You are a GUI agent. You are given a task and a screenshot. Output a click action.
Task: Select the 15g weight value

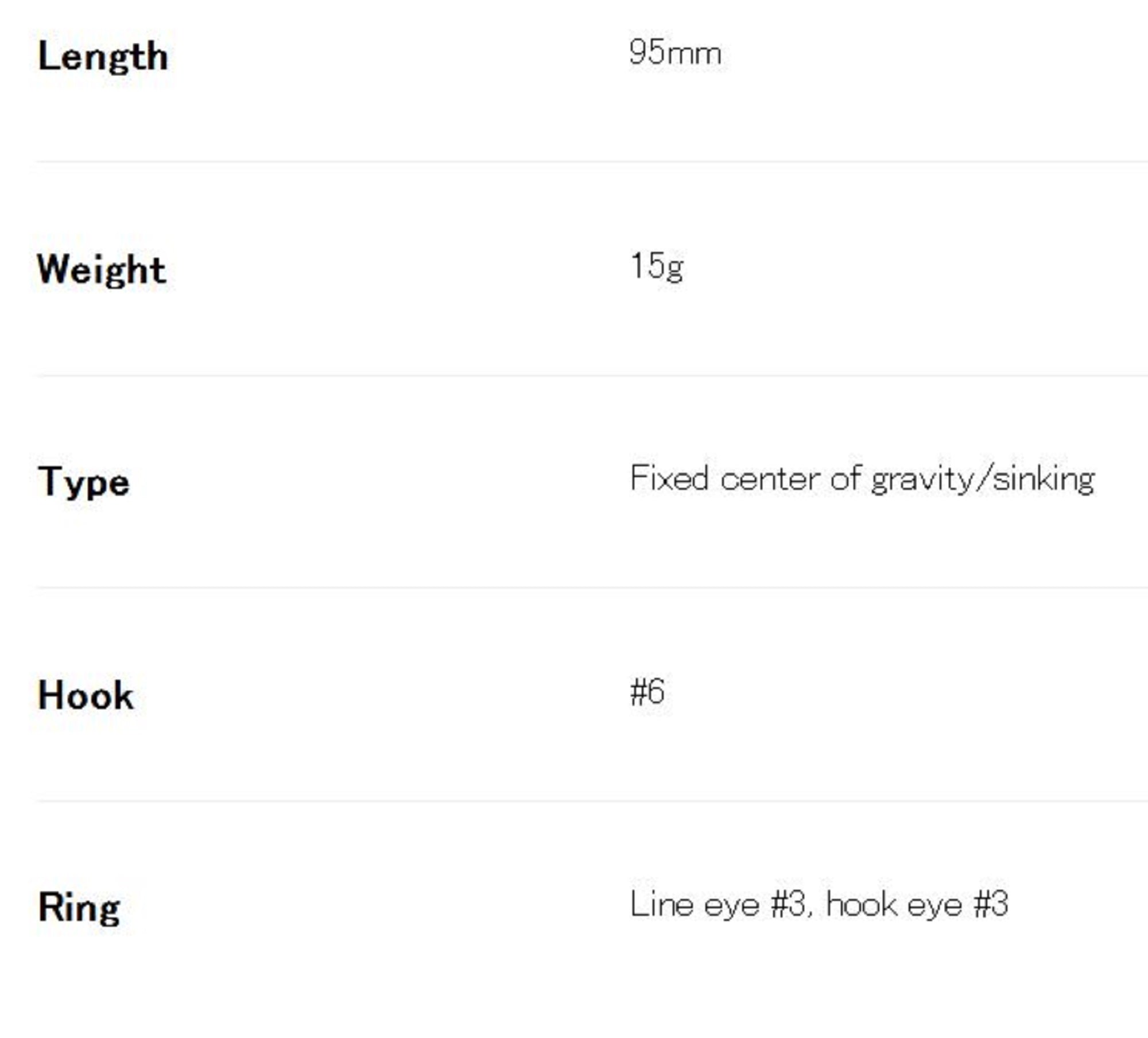(x=657, y=266)
